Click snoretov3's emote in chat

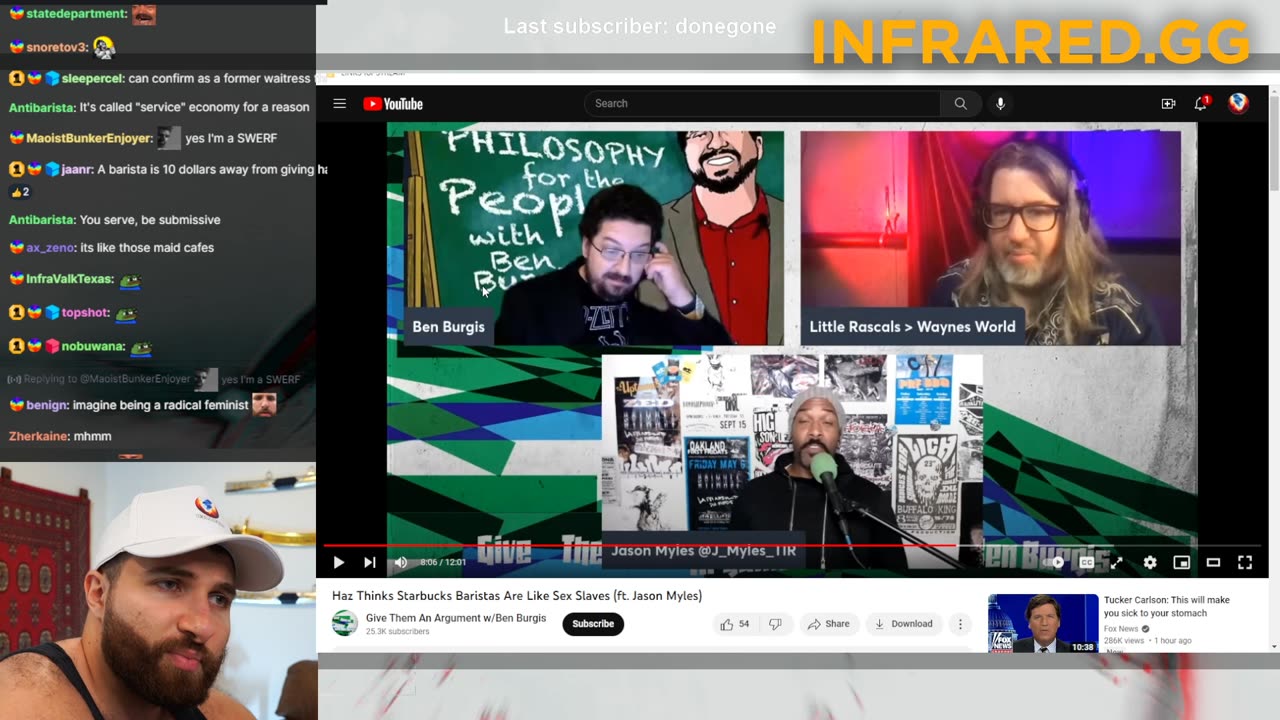click(x=104, y=46)
